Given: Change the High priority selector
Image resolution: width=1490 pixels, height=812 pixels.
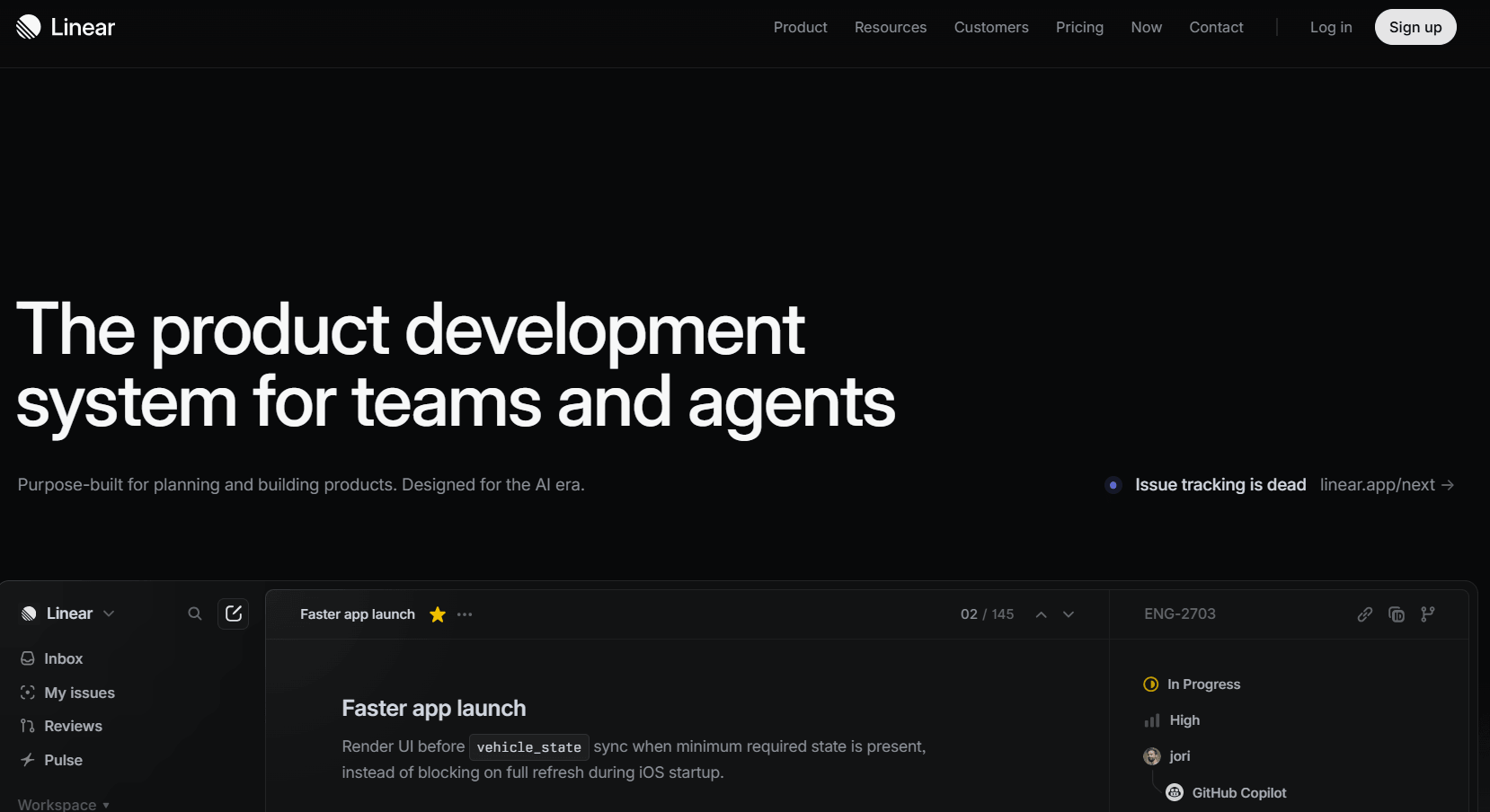Looking at the screenshot, I should click(1172, 720).
